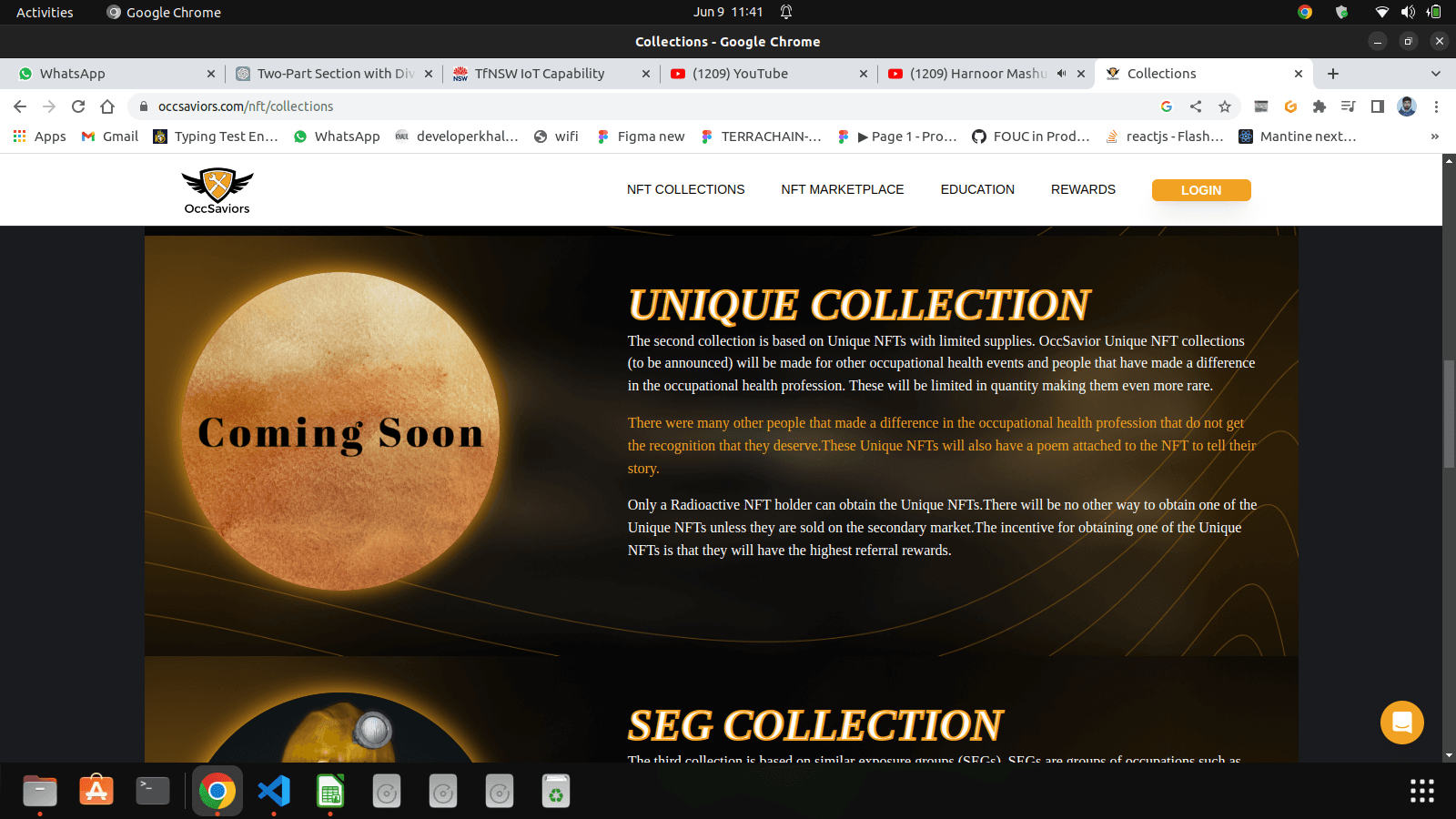This screenshot has height=819, width=1456.
Task: View site information lock icon
Action: (x=143, y=106)
